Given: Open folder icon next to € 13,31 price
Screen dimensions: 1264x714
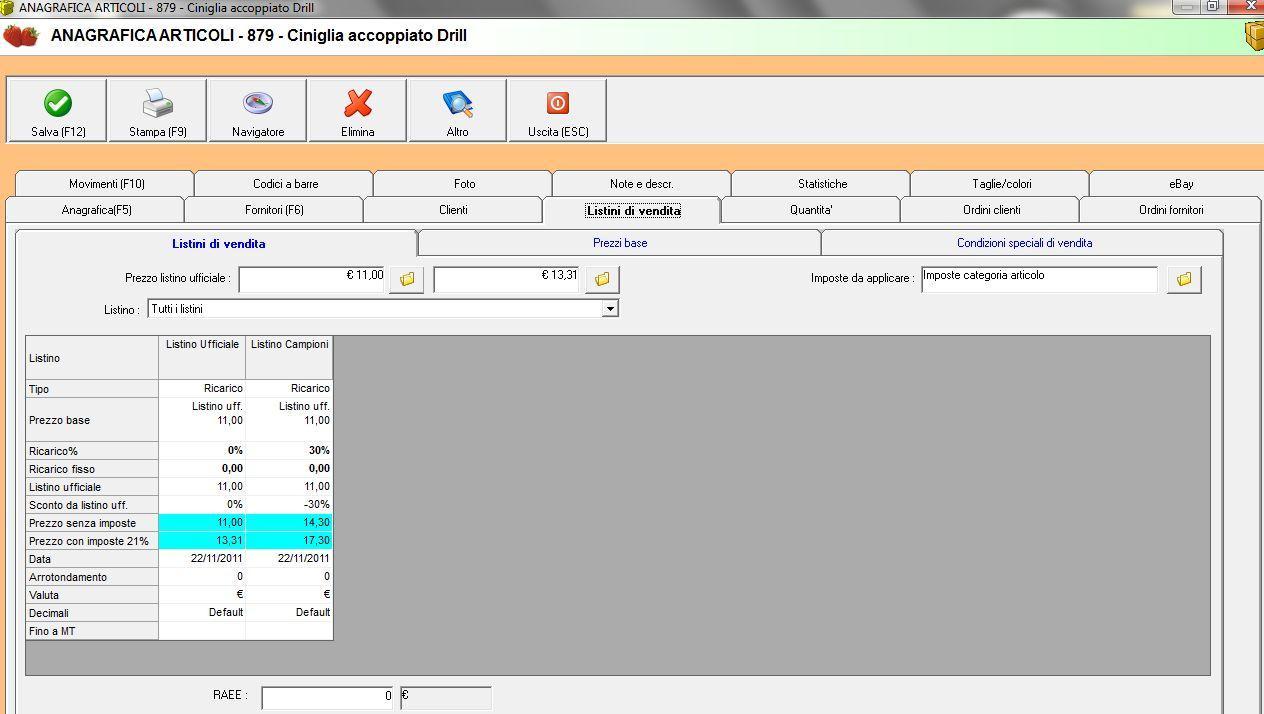Looking at the screenshot, I should click(601, 279).
